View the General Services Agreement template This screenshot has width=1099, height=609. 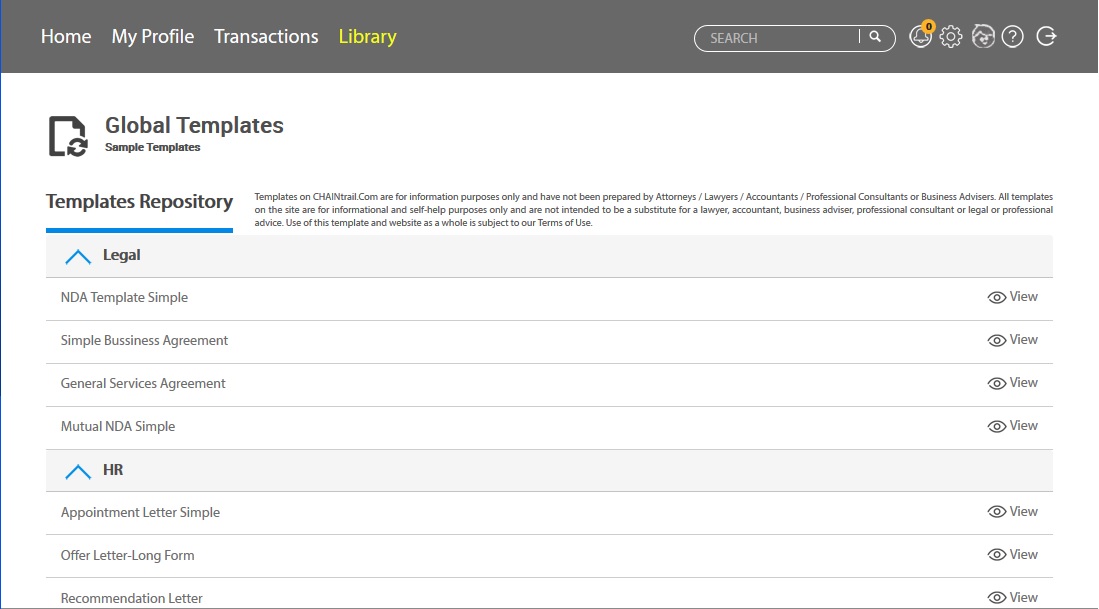pyautogui.click(x=1012, y=383)
